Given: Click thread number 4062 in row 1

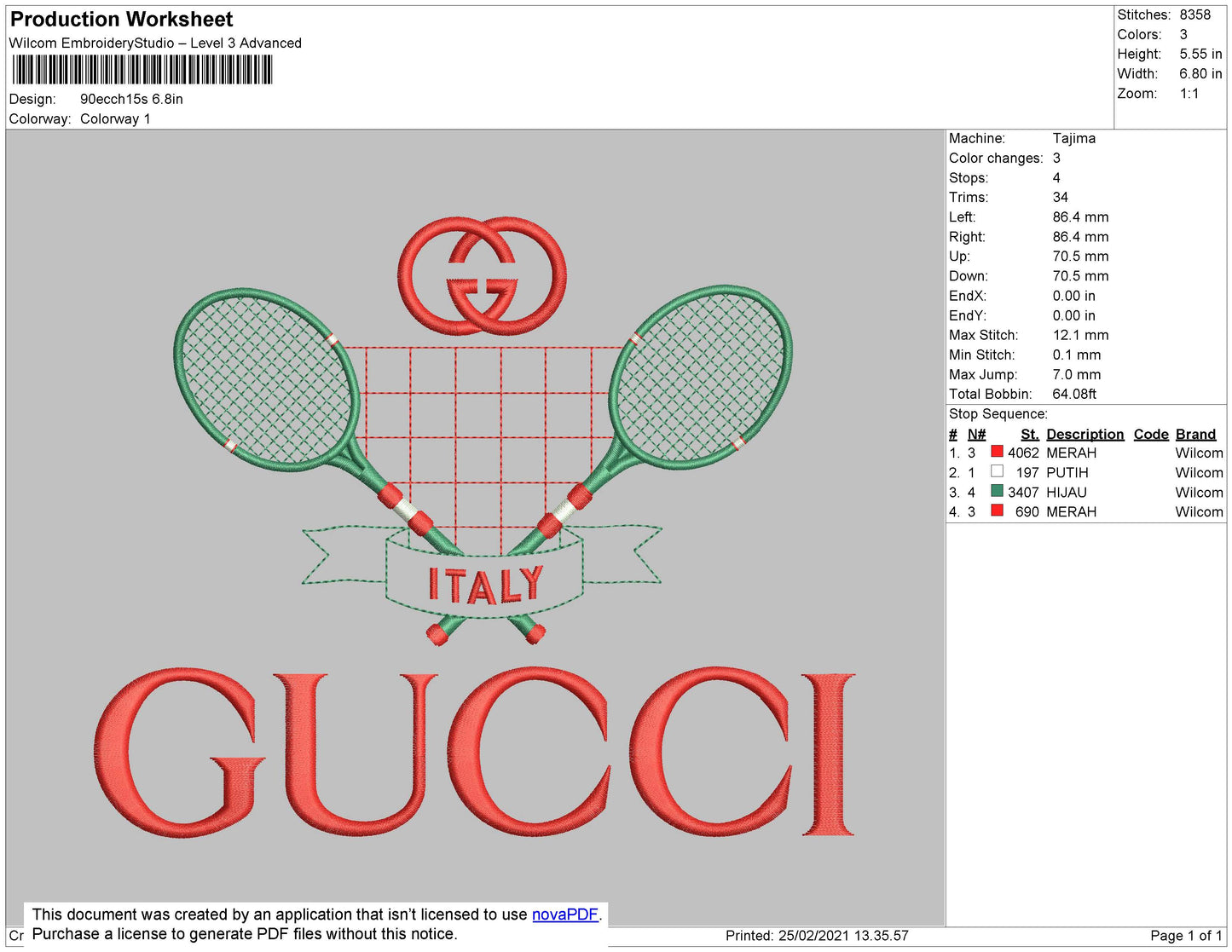Looking at the screenshot, I should [1023, 453].
